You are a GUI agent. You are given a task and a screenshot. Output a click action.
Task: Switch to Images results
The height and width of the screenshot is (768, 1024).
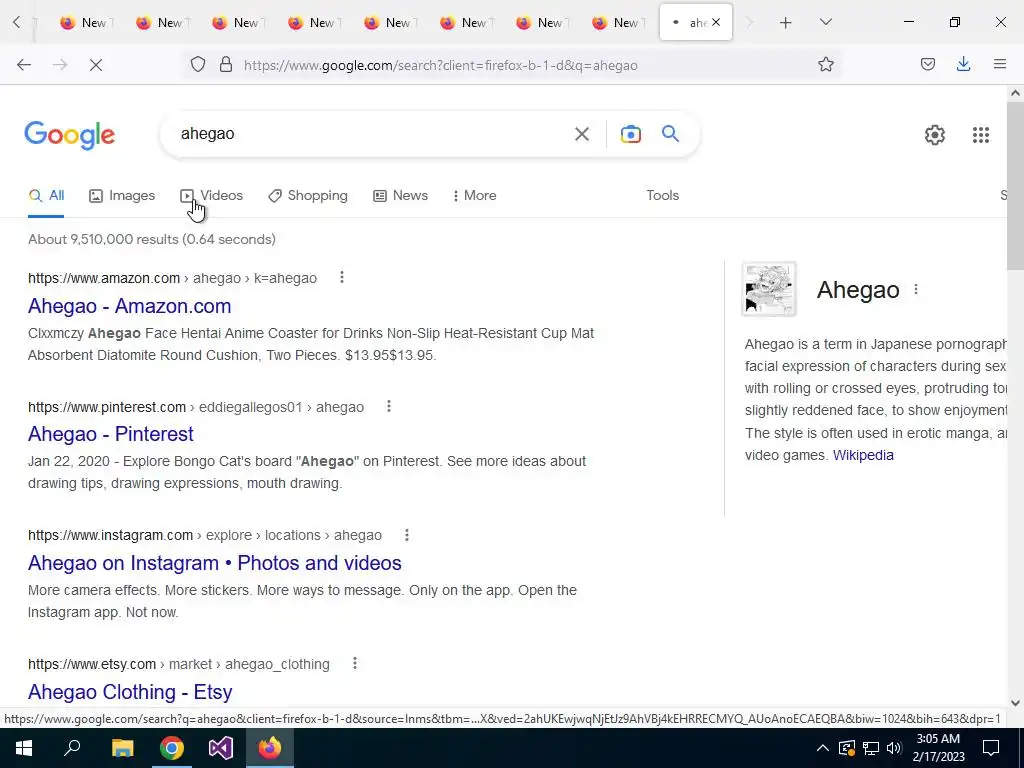pyautogui.click(x=122, y=195)
